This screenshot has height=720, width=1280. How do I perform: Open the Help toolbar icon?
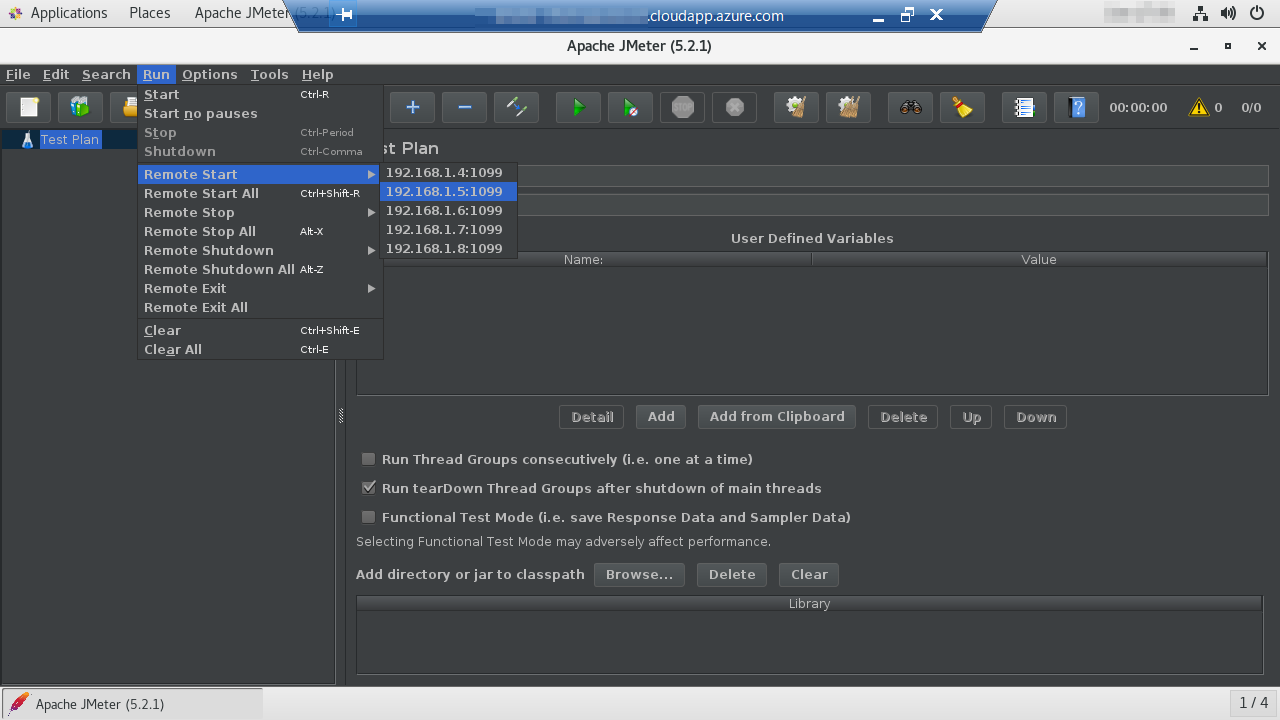(x=1076, y=107)
